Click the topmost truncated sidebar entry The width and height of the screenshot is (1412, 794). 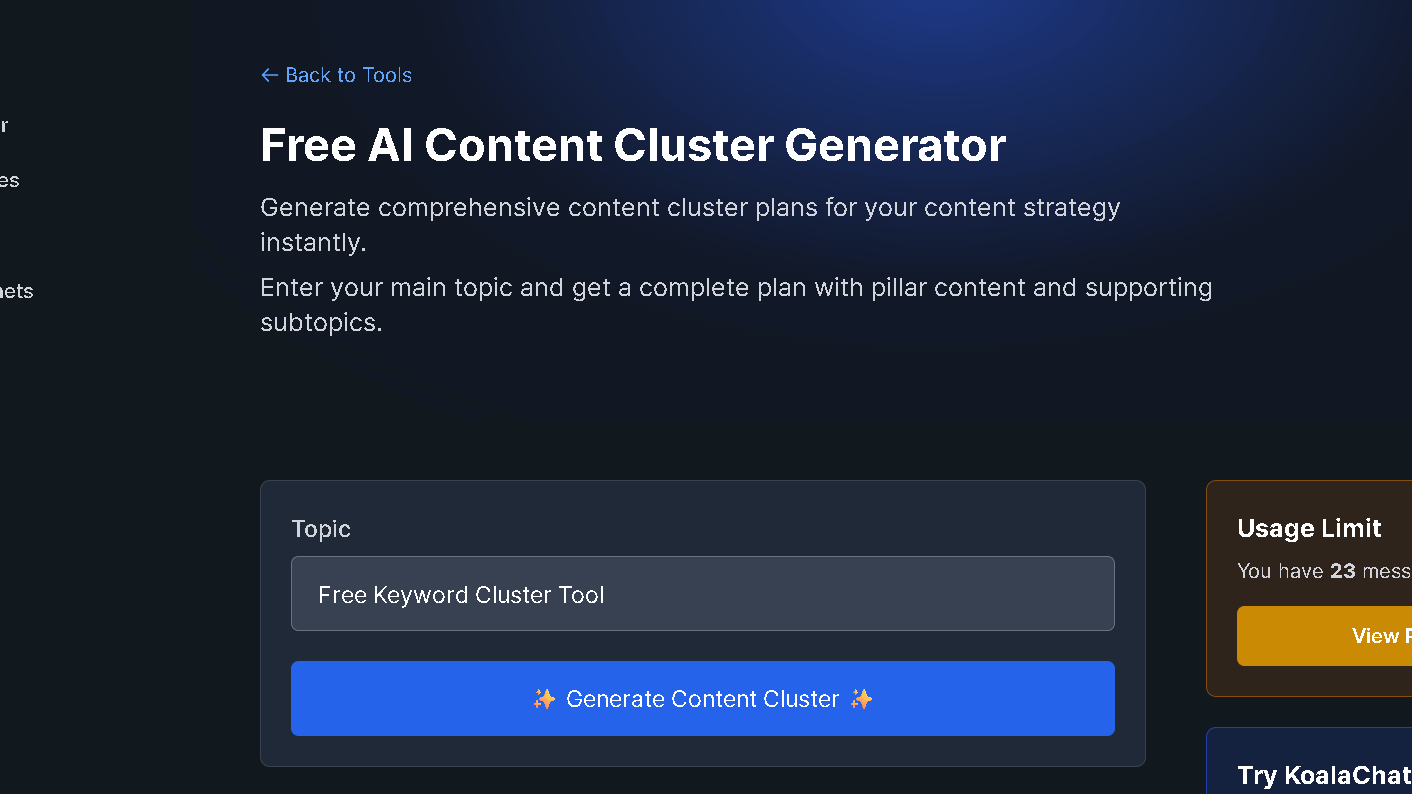(x=5, y=125)
